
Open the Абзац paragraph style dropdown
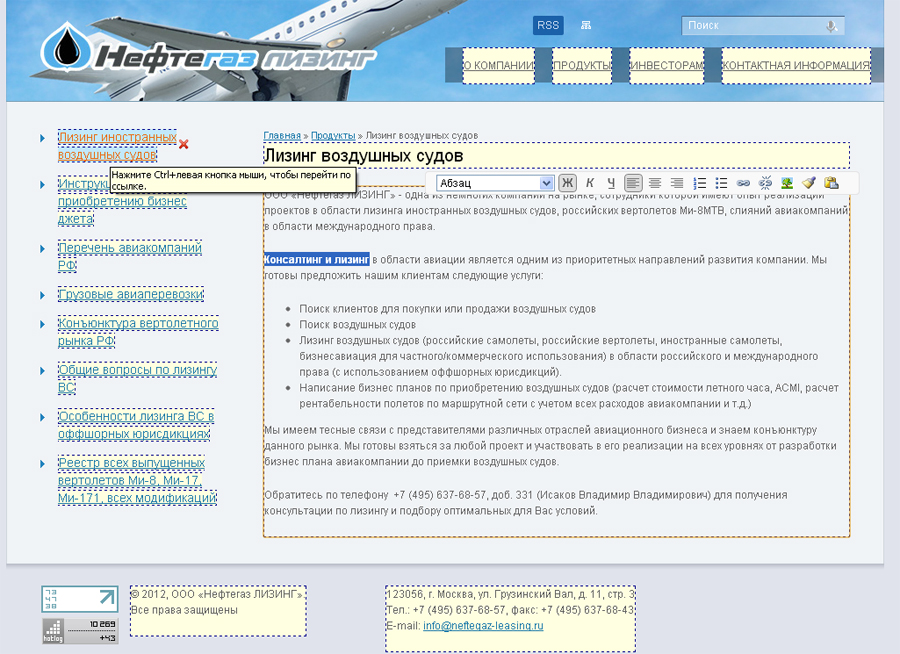495,183
